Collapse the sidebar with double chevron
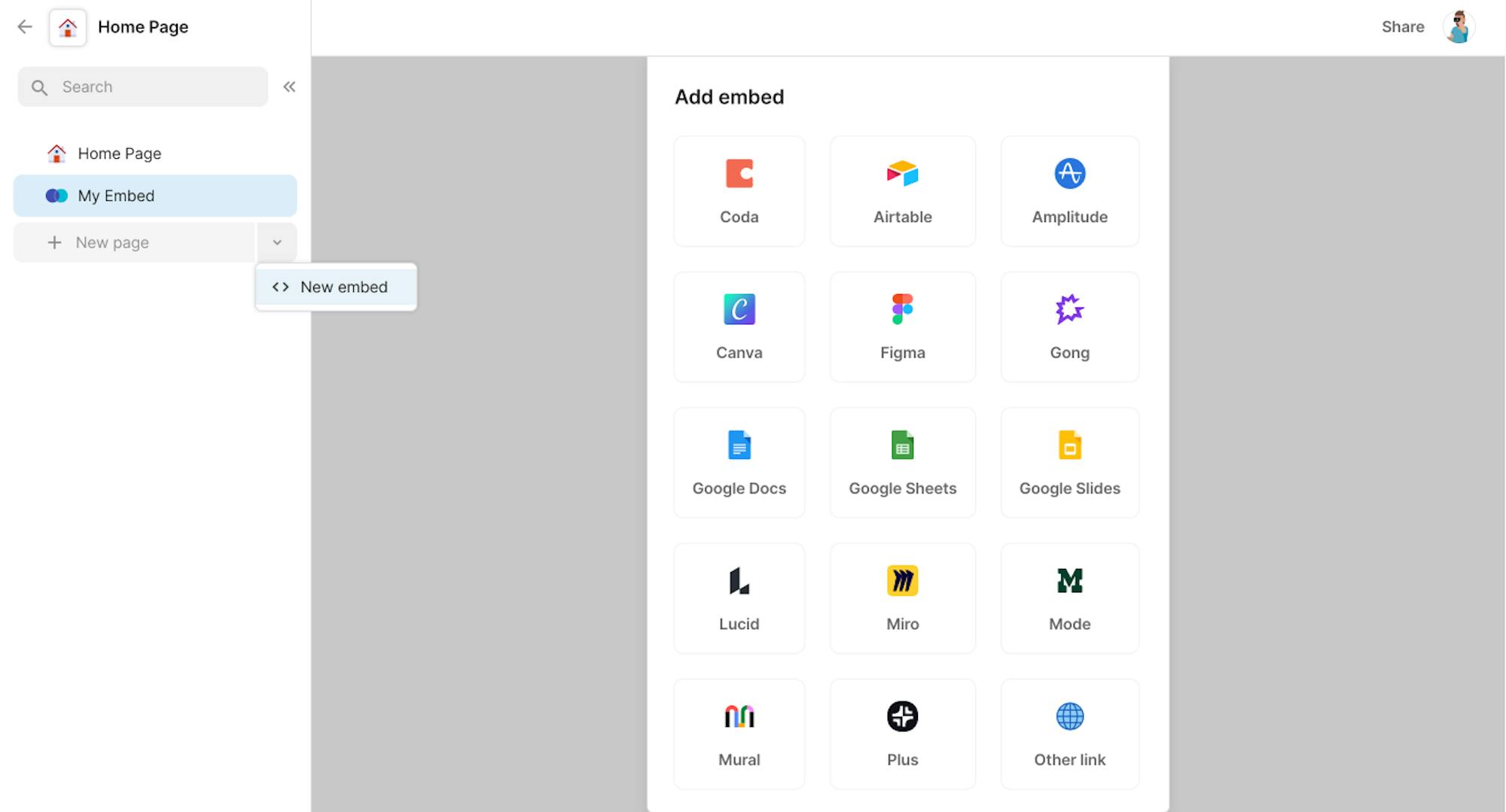This screenshot has height=812, width=1506. tap(289, 87)
